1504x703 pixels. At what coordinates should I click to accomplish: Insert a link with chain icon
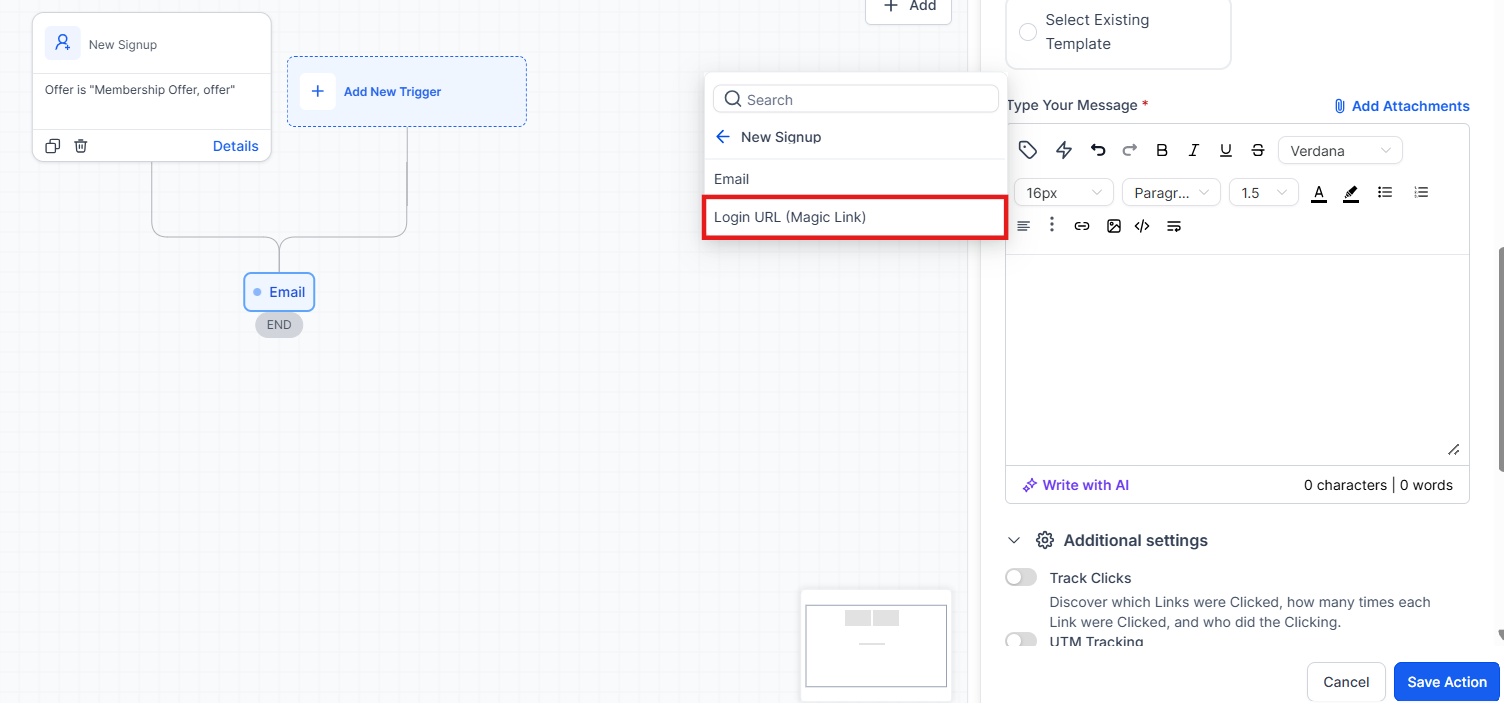pos(1082,226)
